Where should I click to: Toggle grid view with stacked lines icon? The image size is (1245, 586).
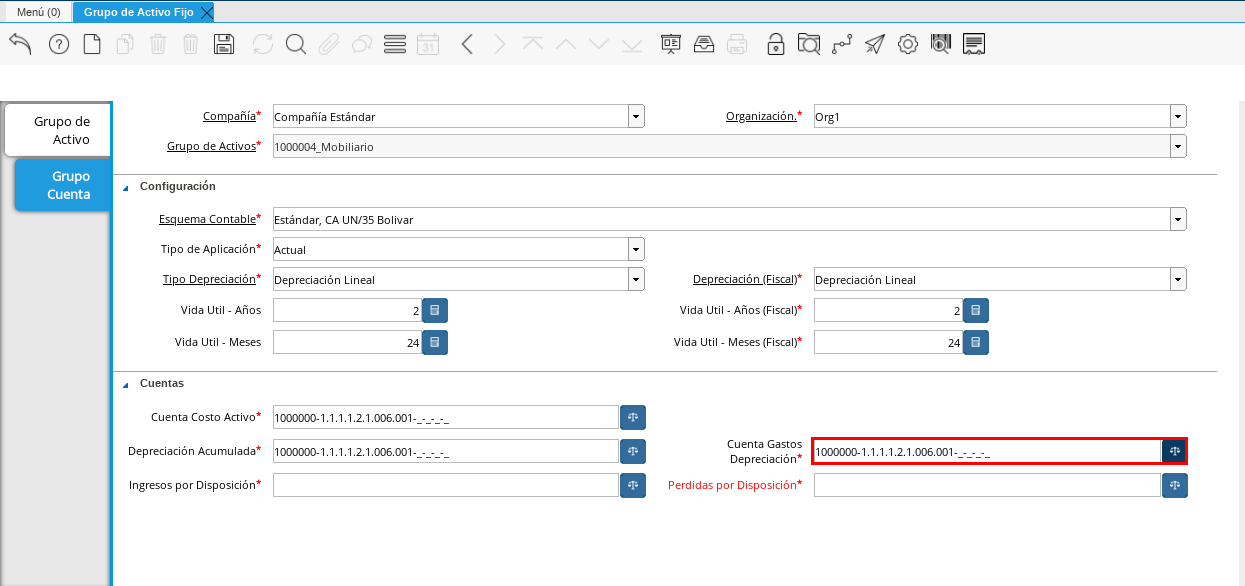[395, 44]
